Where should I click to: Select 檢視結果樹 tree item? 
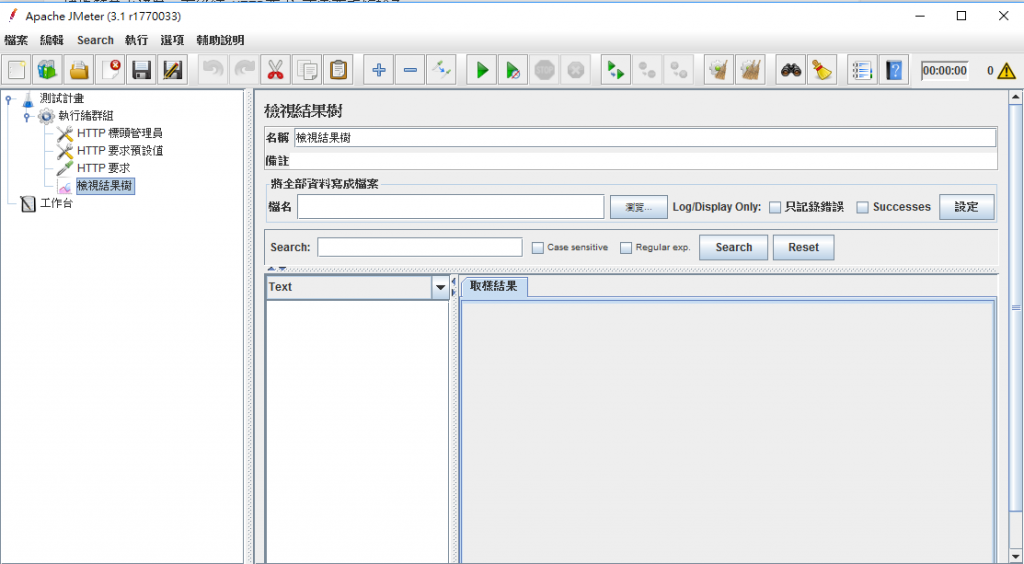coord(104,186)
